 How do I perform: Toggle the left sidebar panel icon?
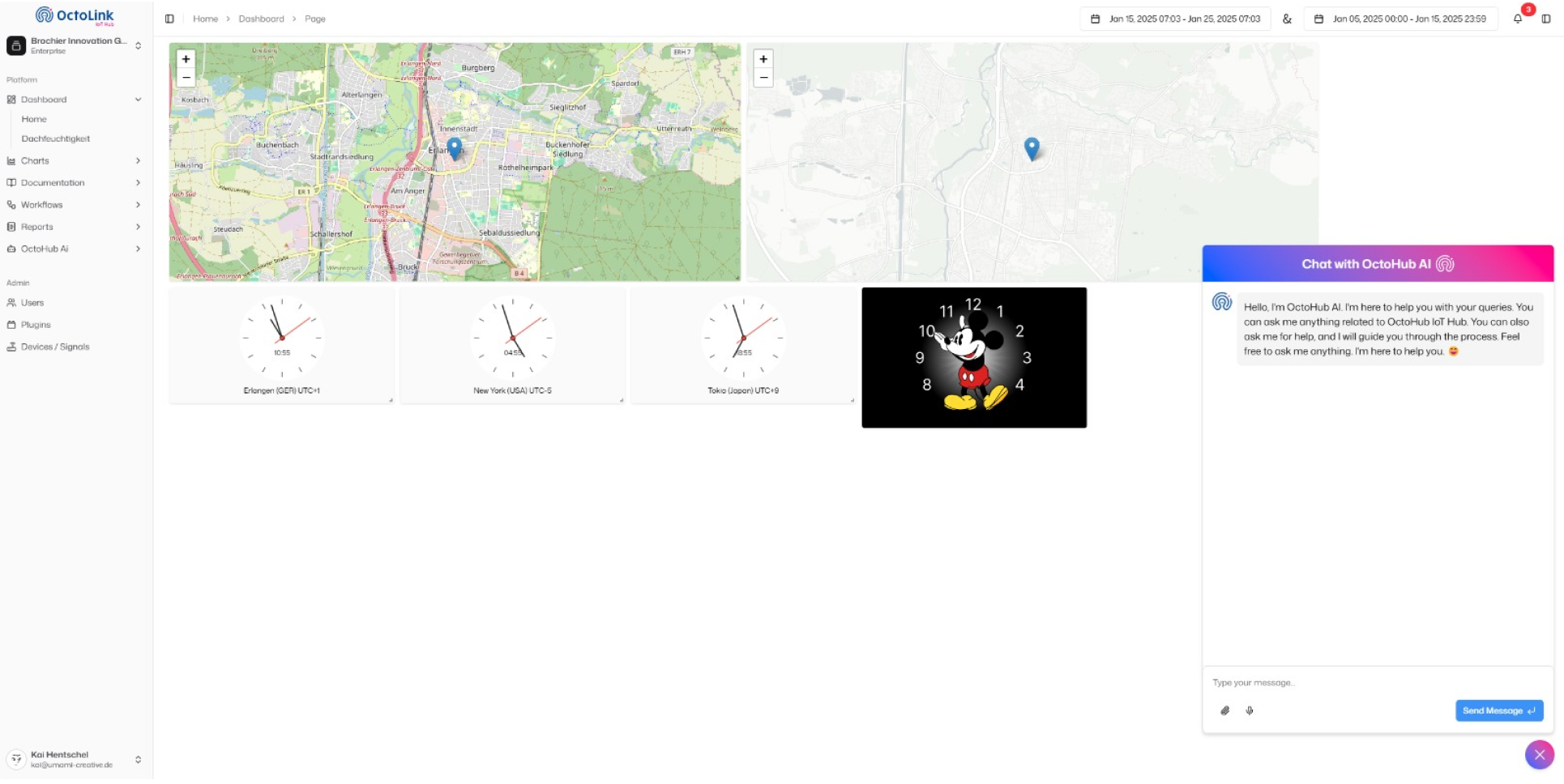pyautogui.click(x=169, y=19)
